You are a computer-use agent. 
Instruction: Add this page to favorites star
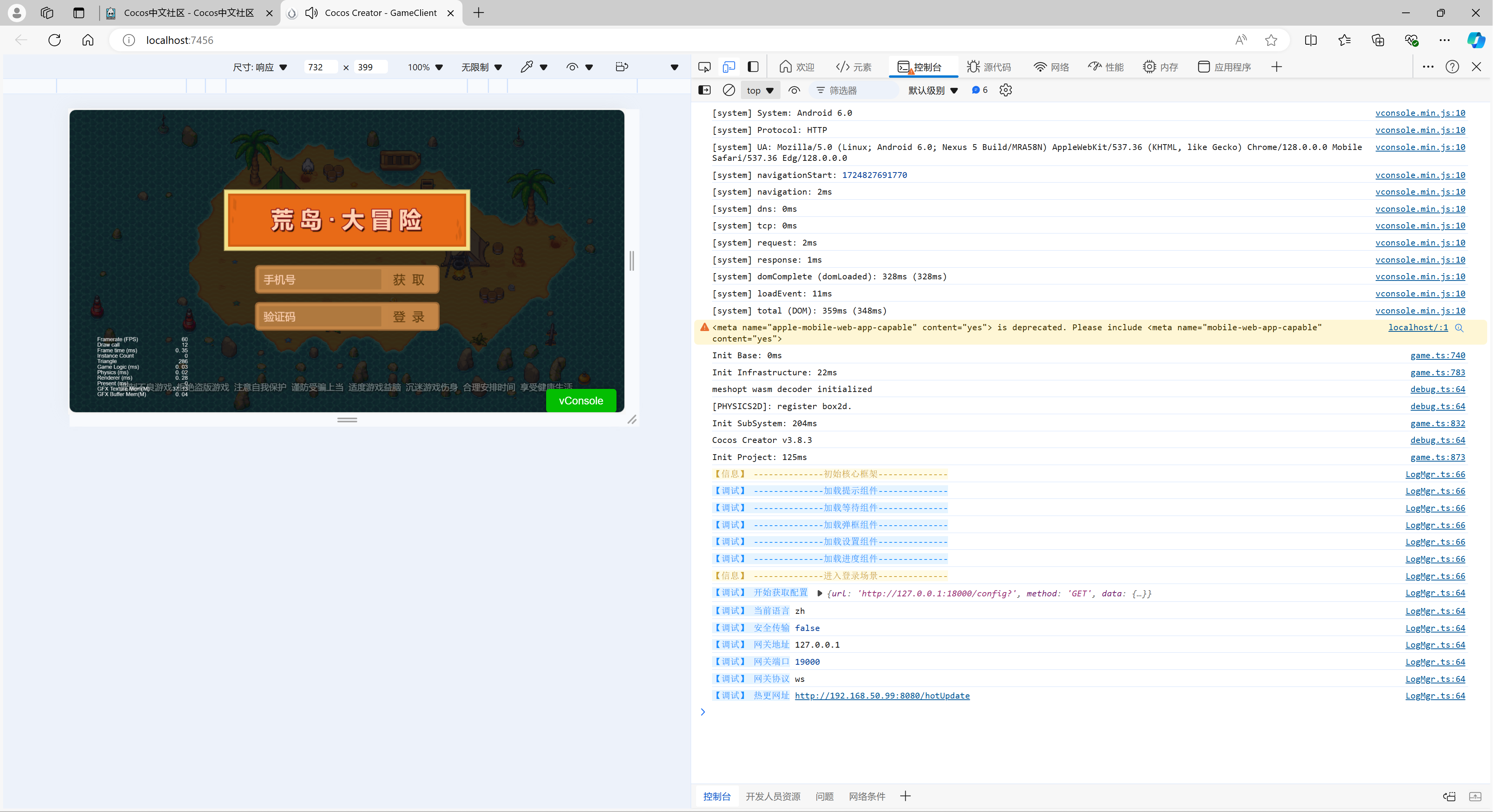(1270, 40)
